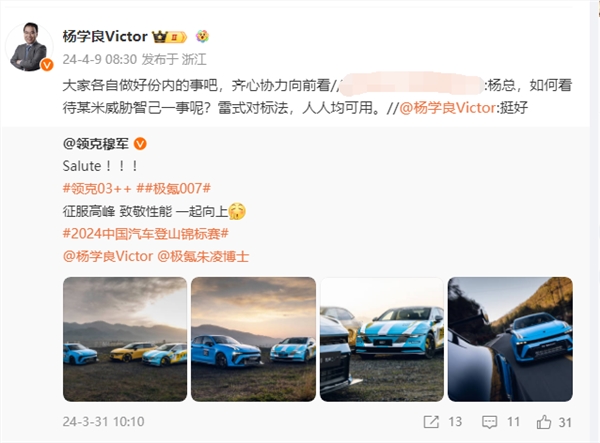600x443 pixels.
Task: Click verified badge next to 领克穆军
Action: pos(140,144)
